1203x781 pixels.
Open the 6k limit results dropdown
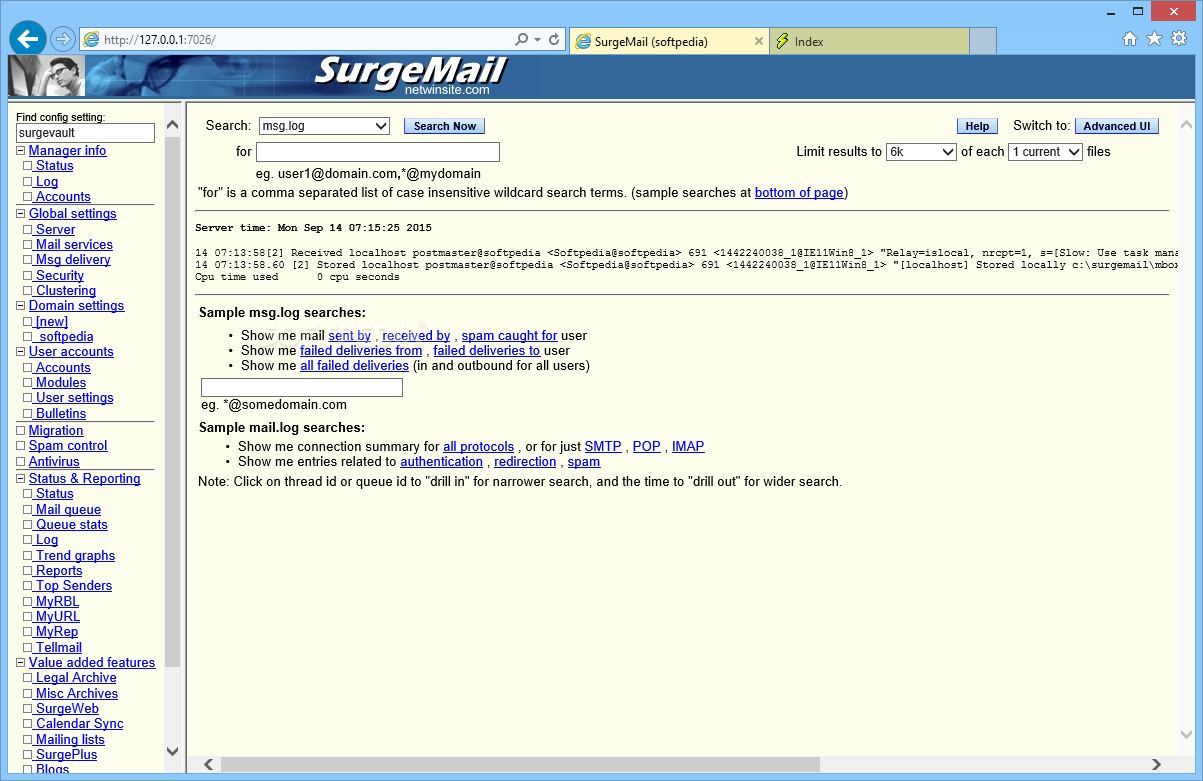coord(921,152)
